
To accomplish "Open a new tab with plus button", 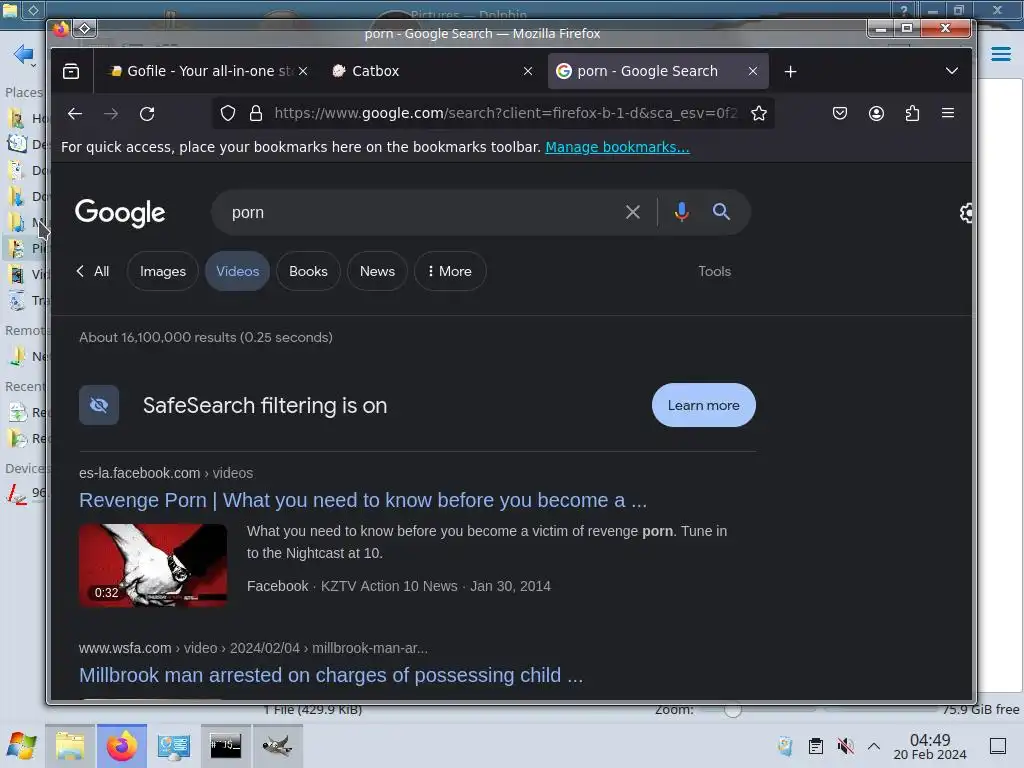I will pos(790,71).
